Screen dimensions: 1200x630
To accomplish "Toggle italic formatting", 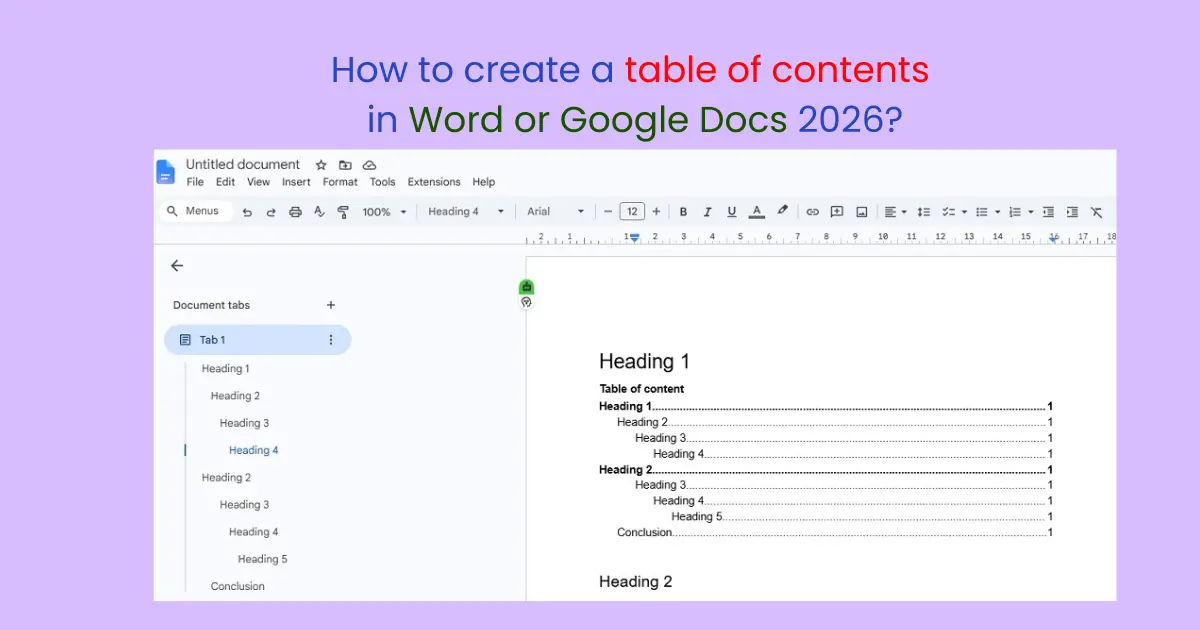I will coord(707,212).
